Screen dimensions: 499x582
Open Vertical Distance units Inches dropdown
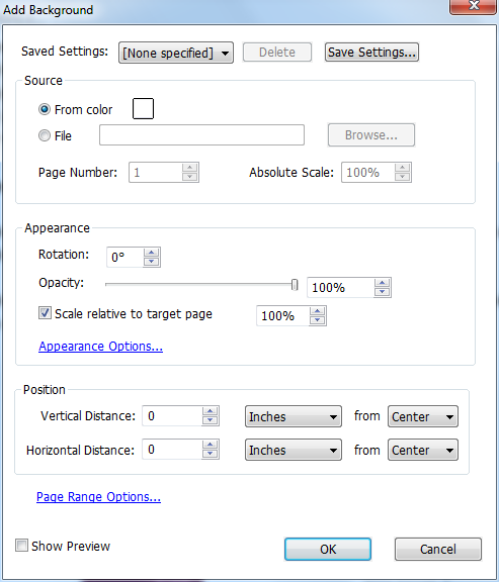coord(293,416)
